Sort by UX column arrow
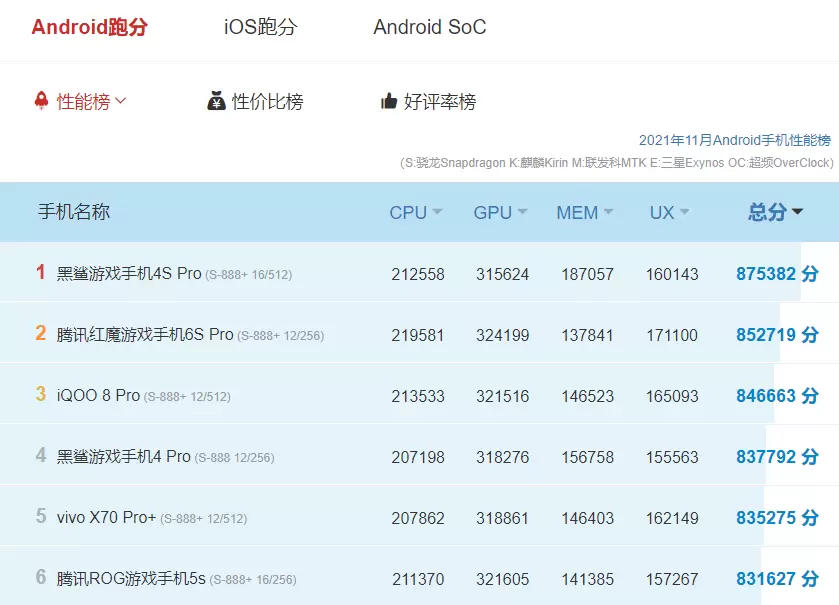Image resolution: width=839 pixels, height=605 pixels. click(684, 213)
